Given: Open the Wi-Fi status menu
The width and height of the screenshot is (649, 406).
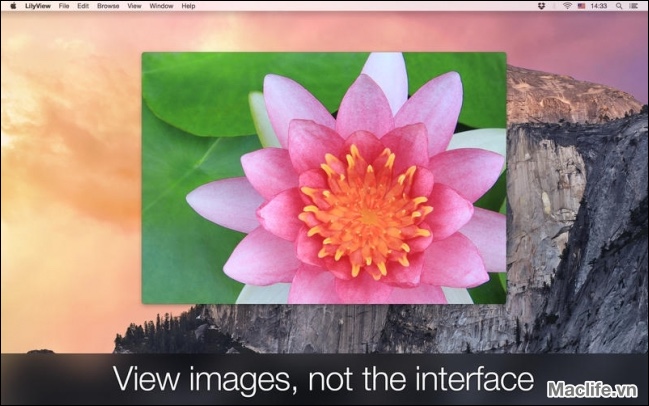Looking at the screenshot, I should [567, 6].
